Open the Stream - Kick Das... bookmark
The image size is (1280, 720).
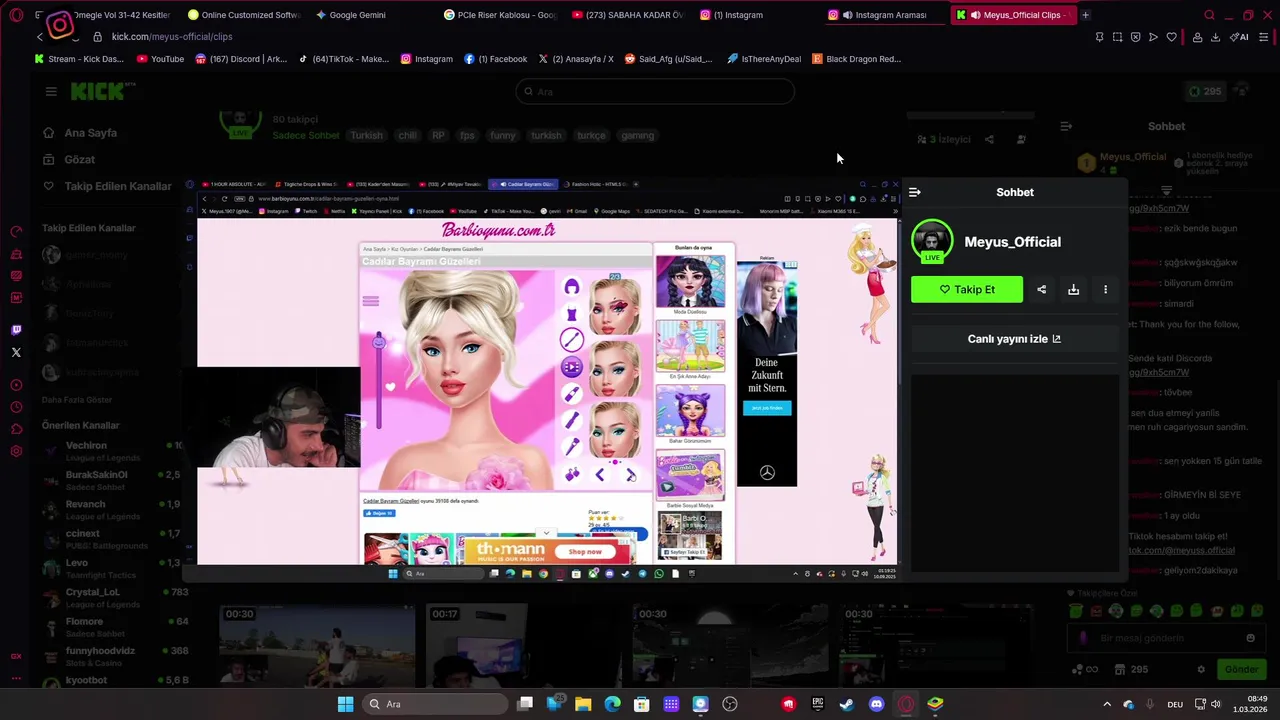(x=79, y=59)
